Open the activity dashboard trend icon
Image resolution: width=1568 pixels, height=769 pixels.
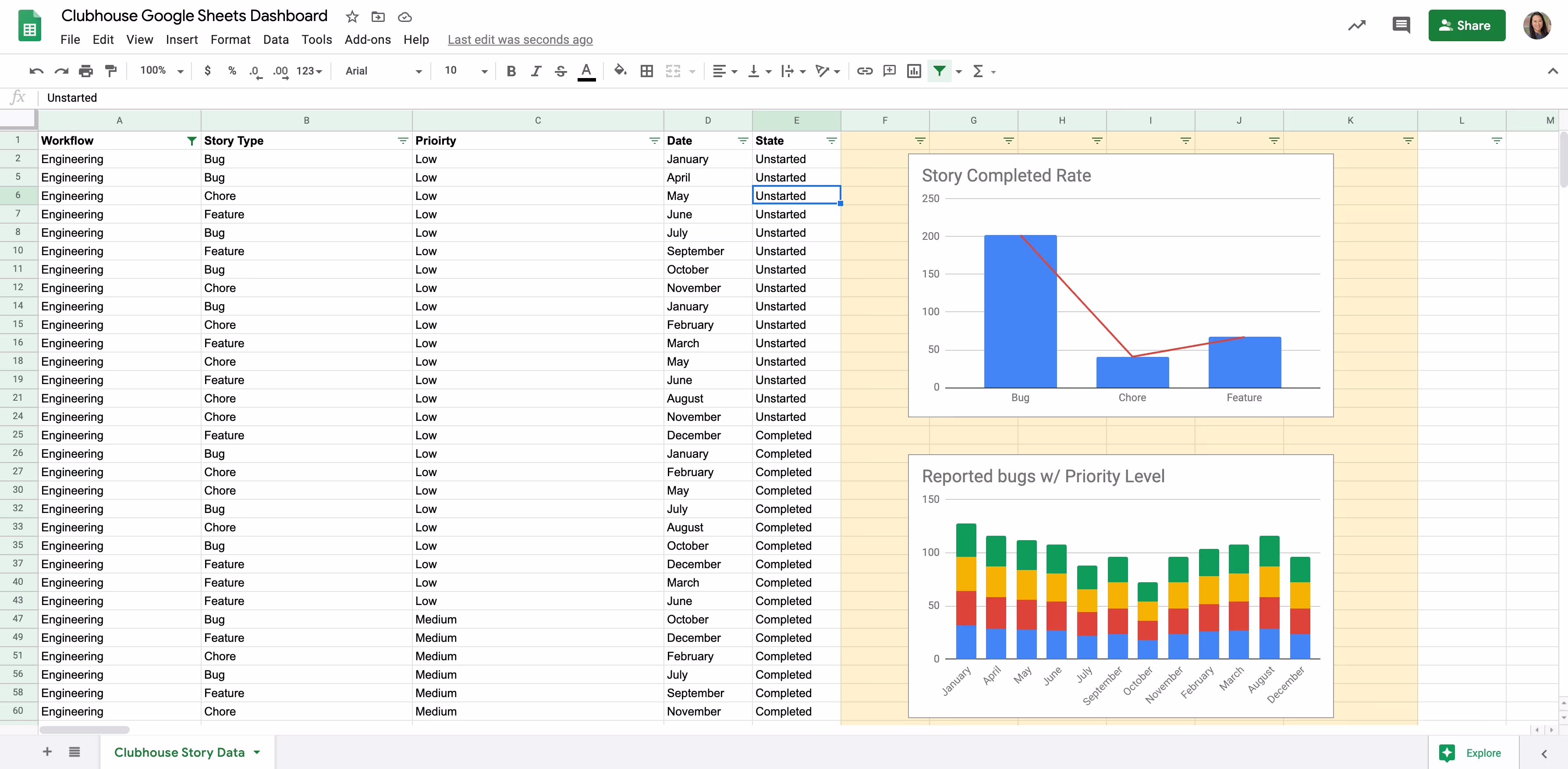(1357, 25)
